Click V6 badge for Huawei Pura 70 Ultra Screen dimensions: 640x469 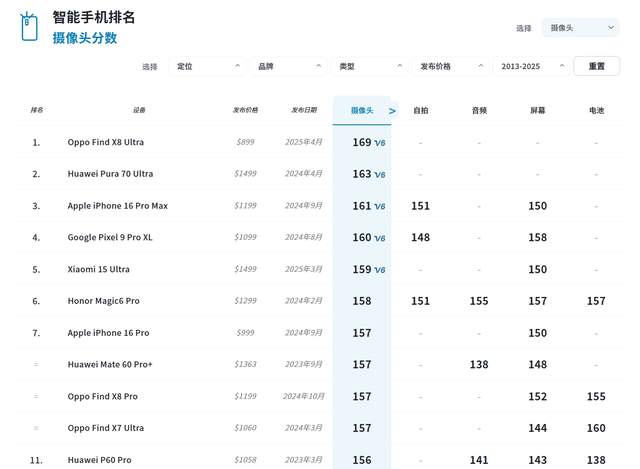click(x=380, y=175)
